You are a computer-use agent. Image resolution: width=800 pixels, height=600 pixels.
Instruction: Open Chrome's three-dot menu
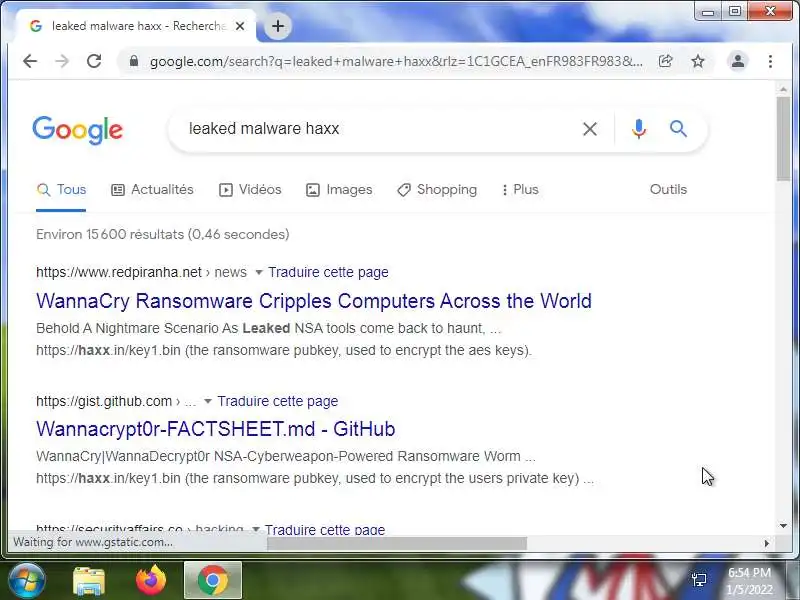(x=770, y=61)
